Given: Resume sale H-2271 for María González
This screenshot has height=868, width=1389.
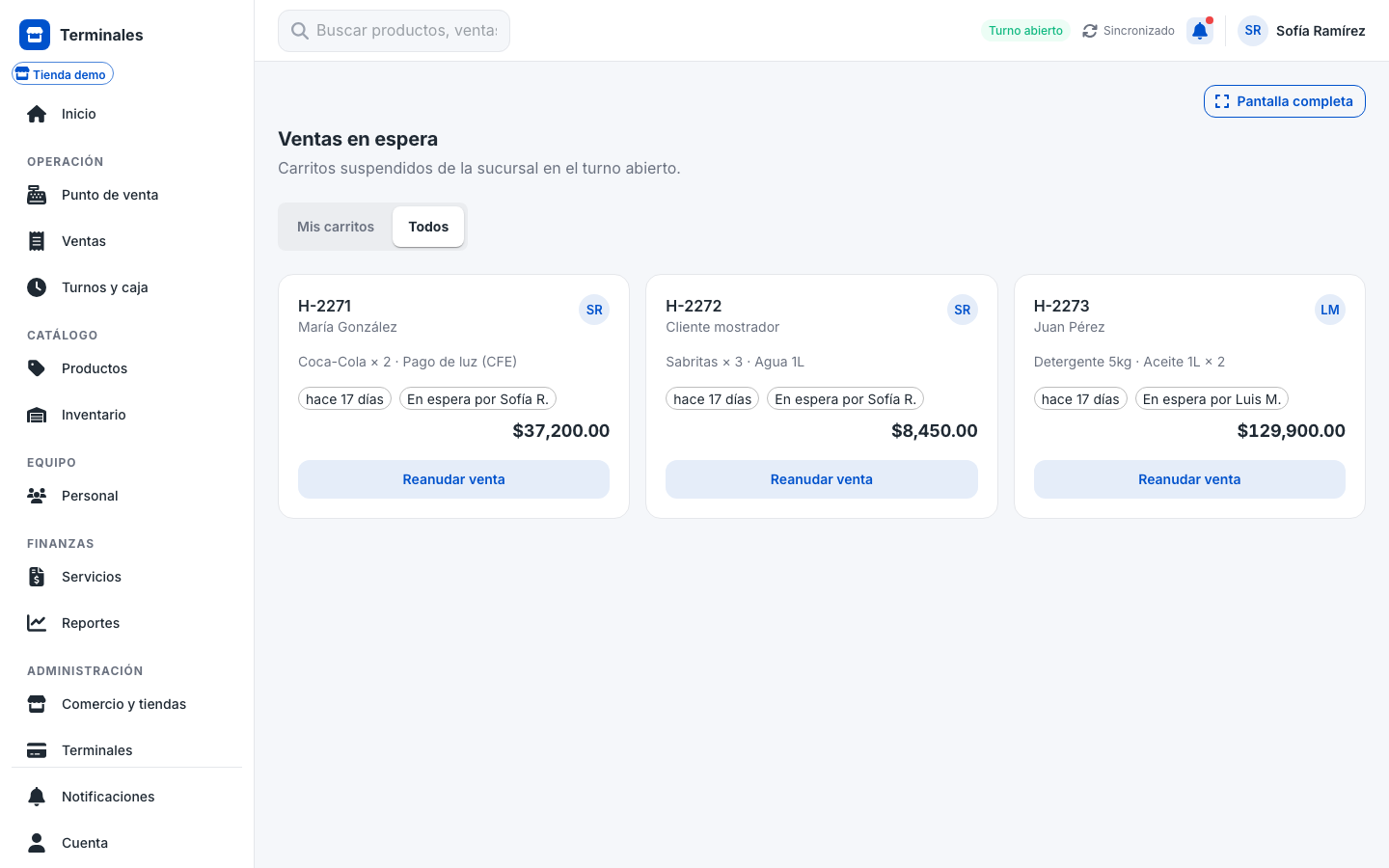Looking at the screenshot, I should pyautogui.click(x=453, y=479).
